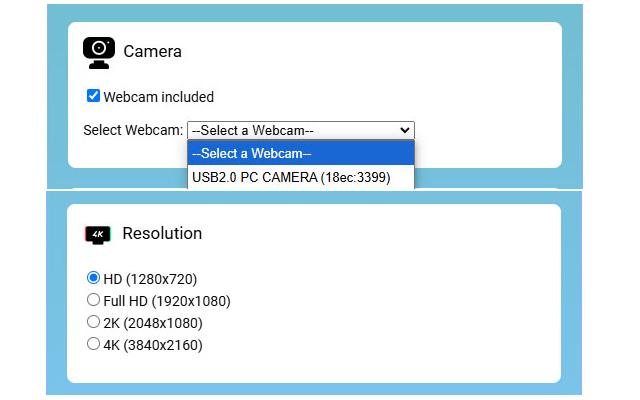Choose the highlighted --Select a Webcam-- list option
Screen dimensions: 640x400
pyautogui.click(x=300, y=153)
